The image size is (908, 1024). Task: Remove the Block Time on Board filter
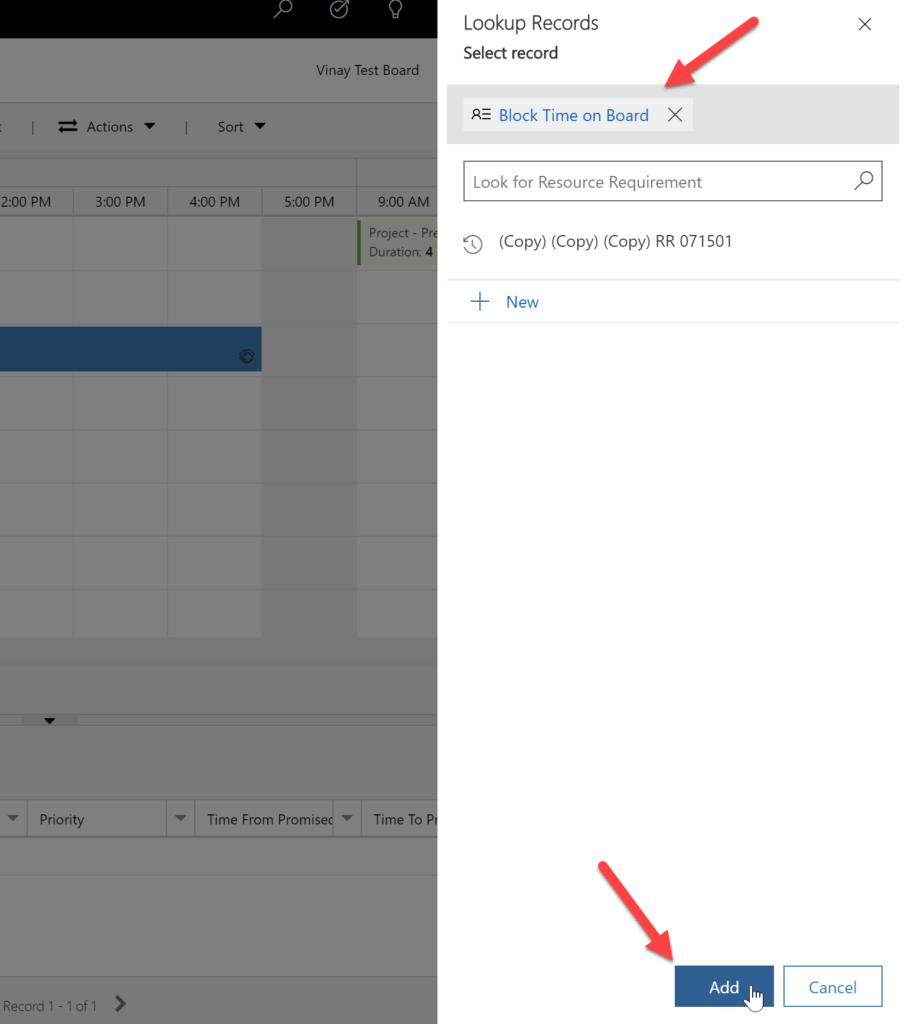point(675,114)
